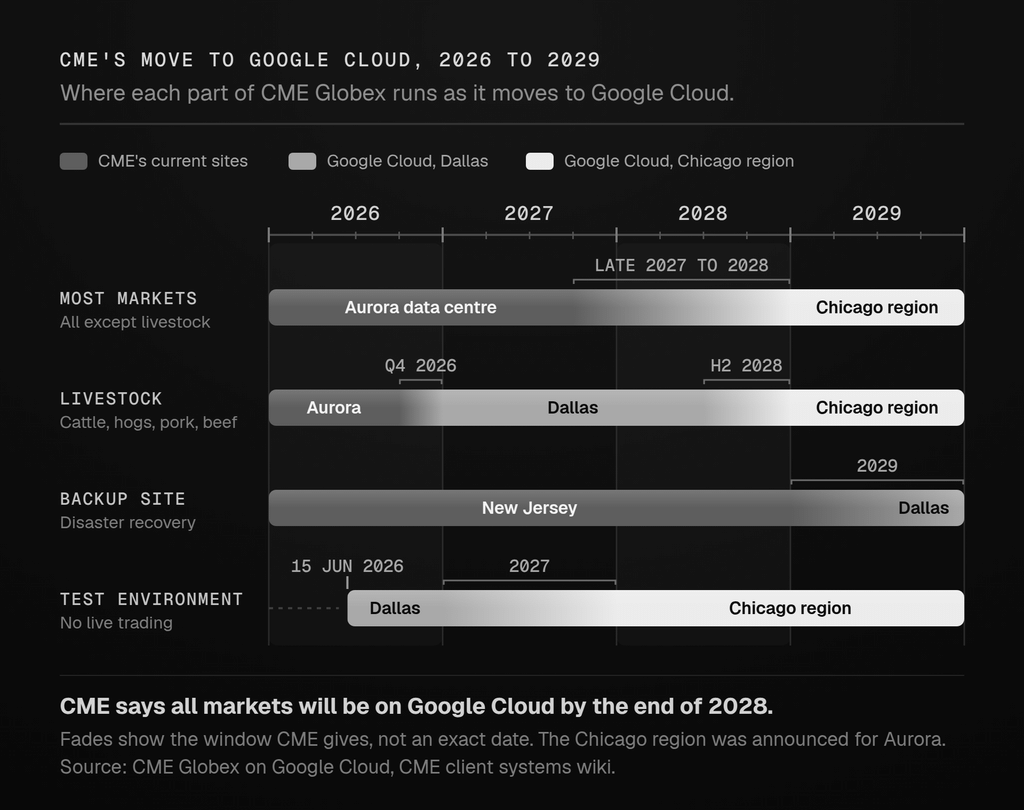
Task: Click 'Dallas' in Backup Site bar
Action: coord(923,508)
